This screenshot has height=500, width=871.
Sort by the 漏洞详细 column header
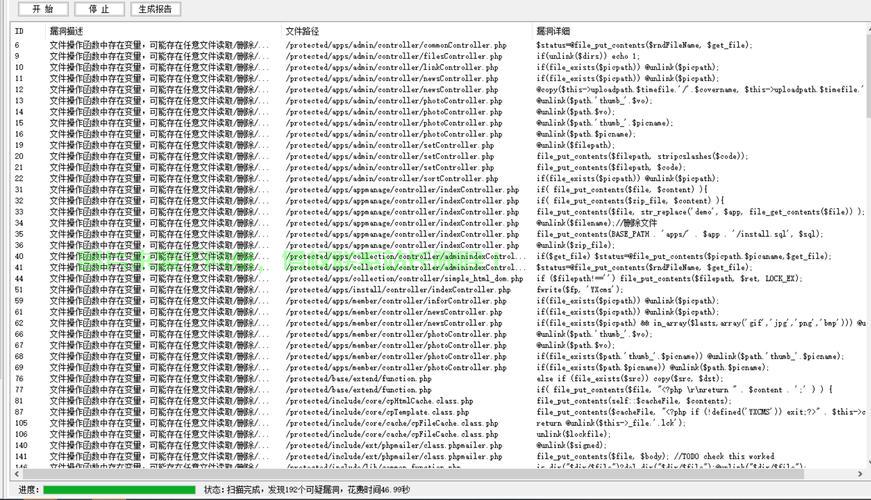pos(699,31)
